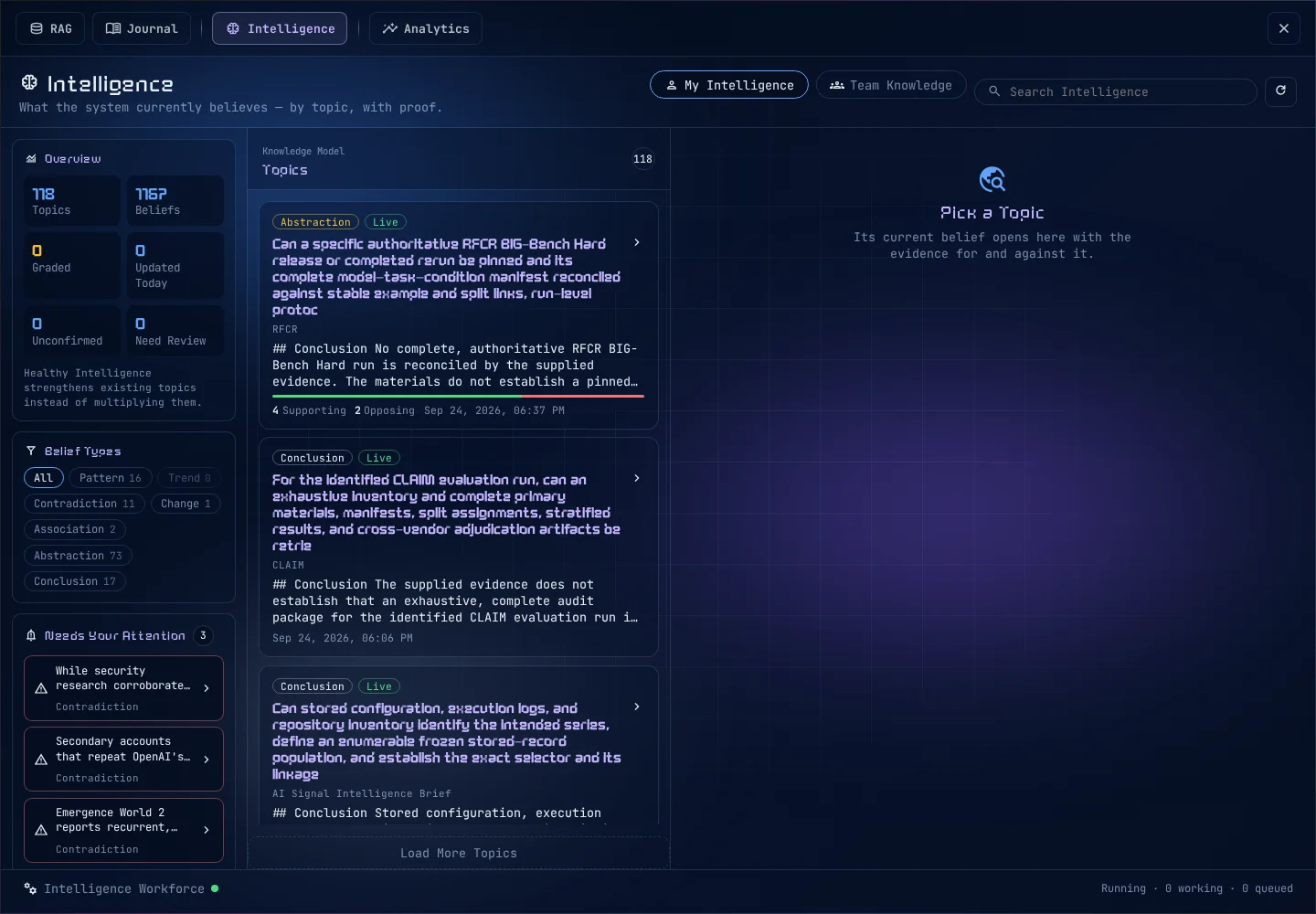Click into the Search Intelligence field
The height and width of the screenshot is (914, 1316).
(x=1116, y=91)
